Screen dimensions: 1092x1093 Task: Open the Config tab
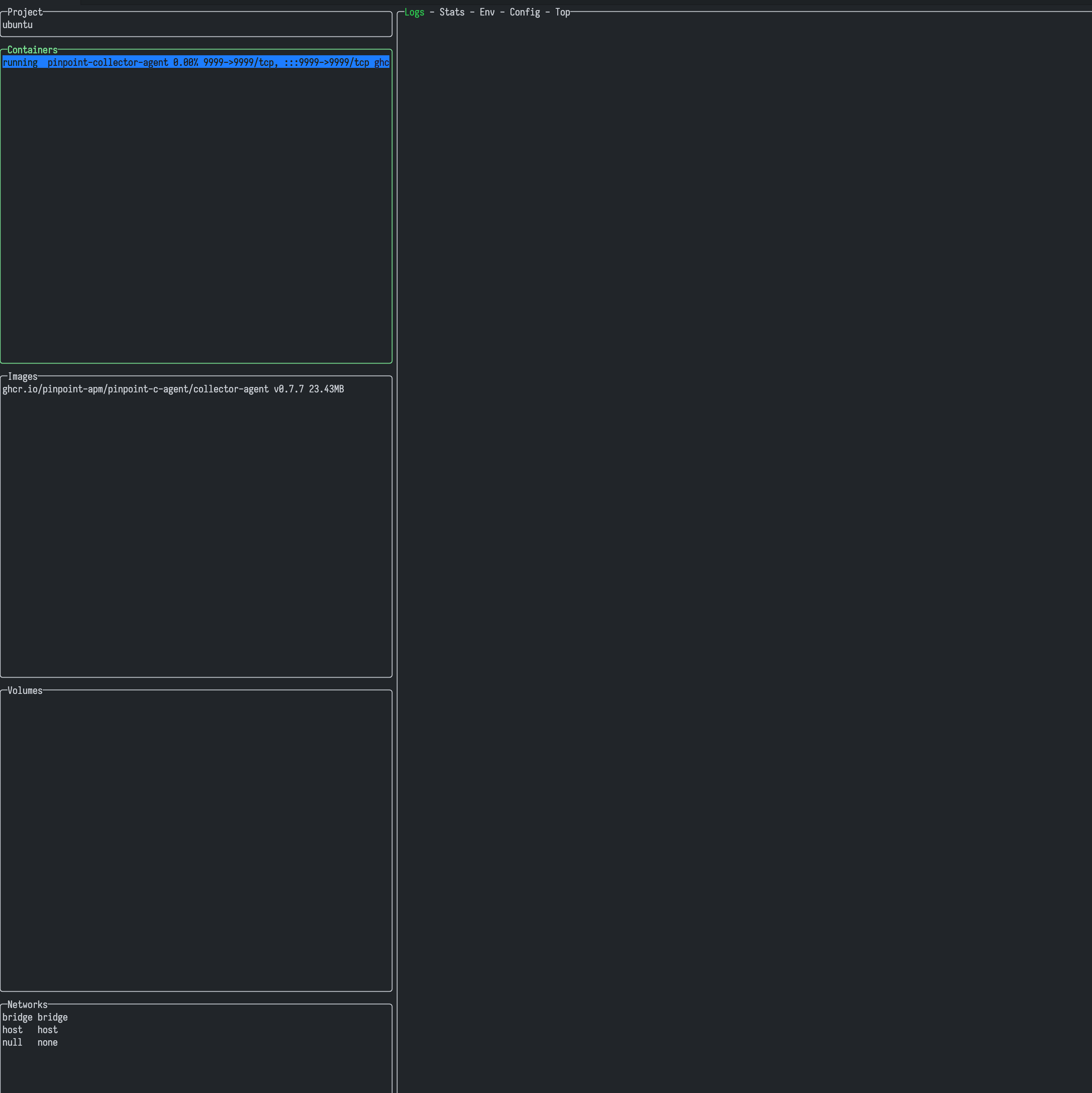(x=524, y=13)
